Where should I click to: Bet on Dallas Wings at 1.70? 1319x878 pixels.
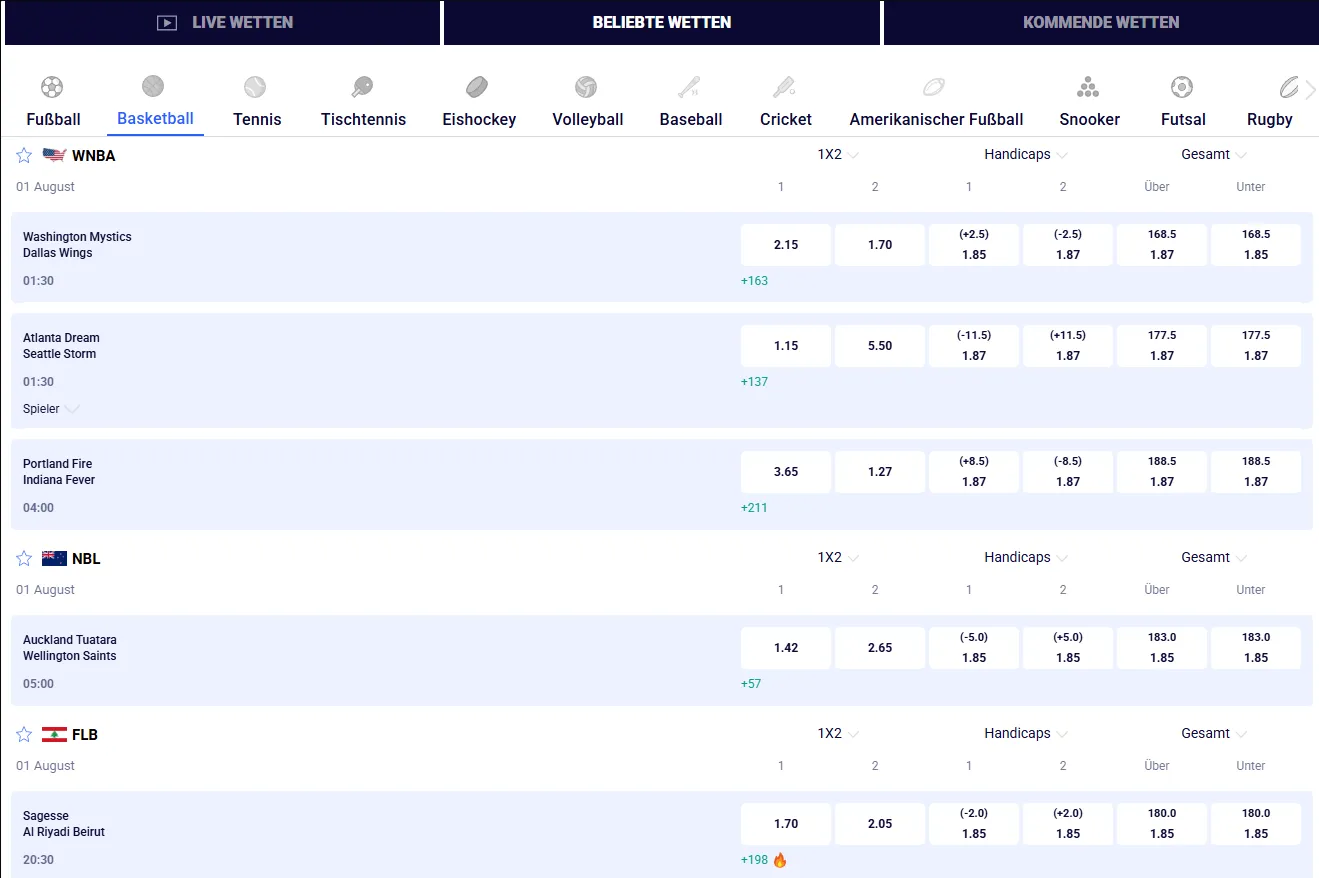point(880,245)
